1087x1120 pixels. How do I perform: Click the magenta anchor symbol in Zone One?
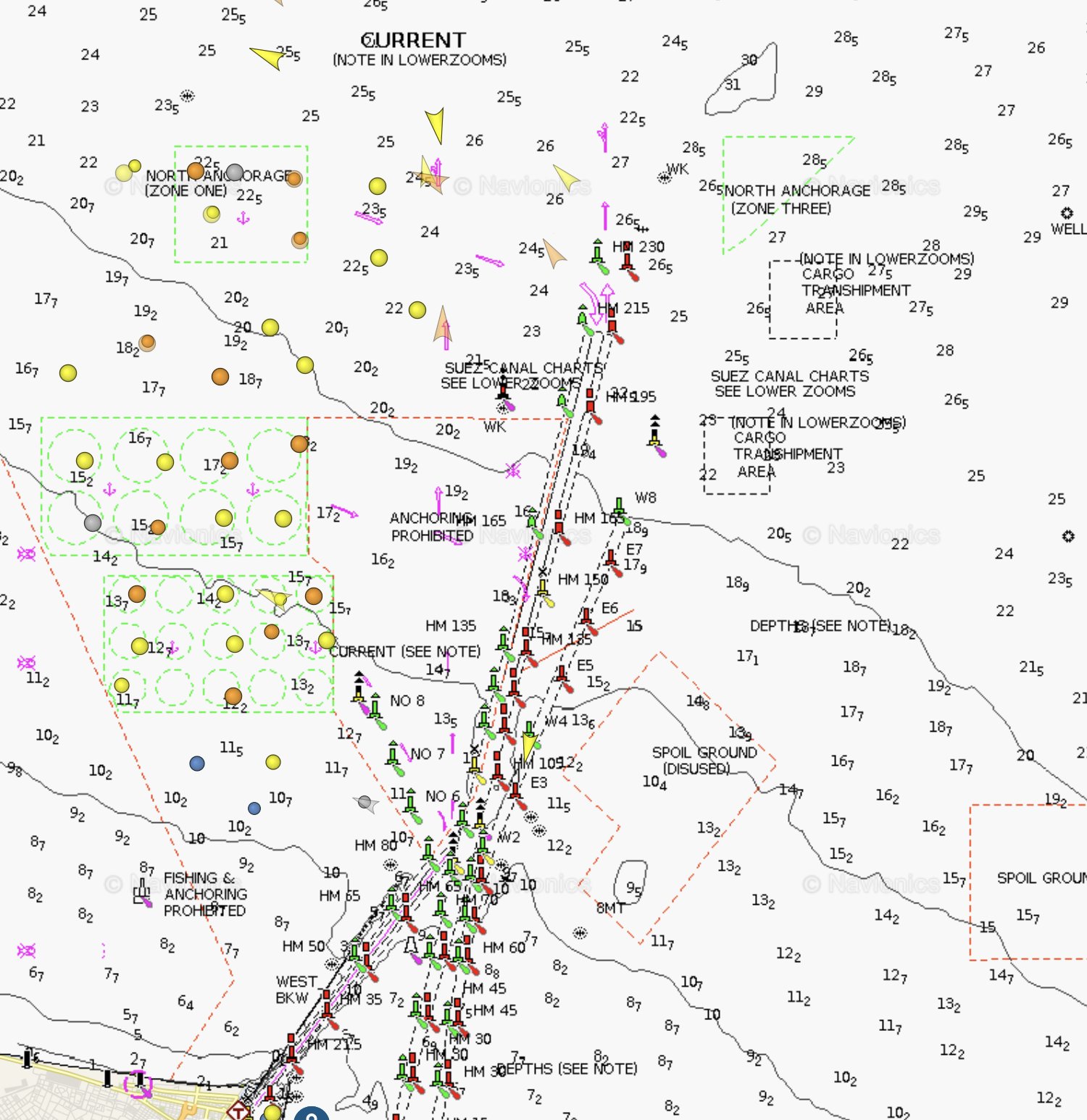click(x=243, y=218)
